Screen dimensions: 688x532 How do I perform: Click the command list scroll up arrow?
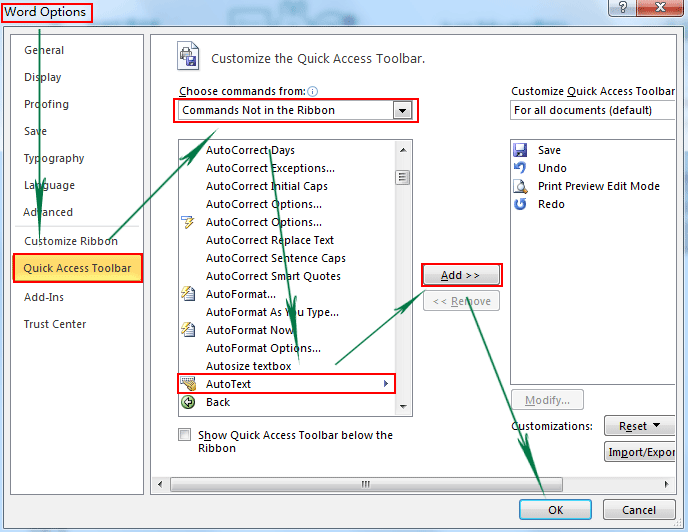tap(403, 150)
